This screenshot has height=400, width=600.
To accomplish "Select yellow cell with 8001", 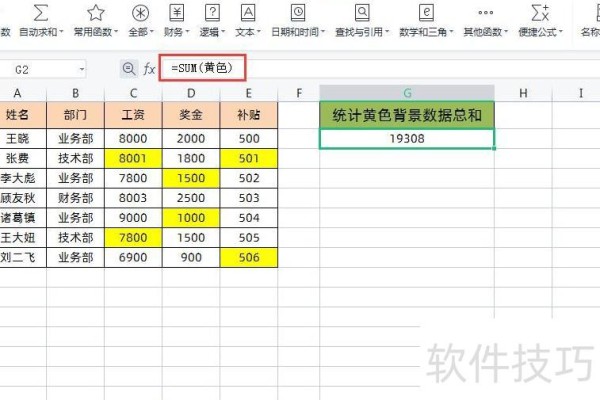I will (x=133, y=158).
